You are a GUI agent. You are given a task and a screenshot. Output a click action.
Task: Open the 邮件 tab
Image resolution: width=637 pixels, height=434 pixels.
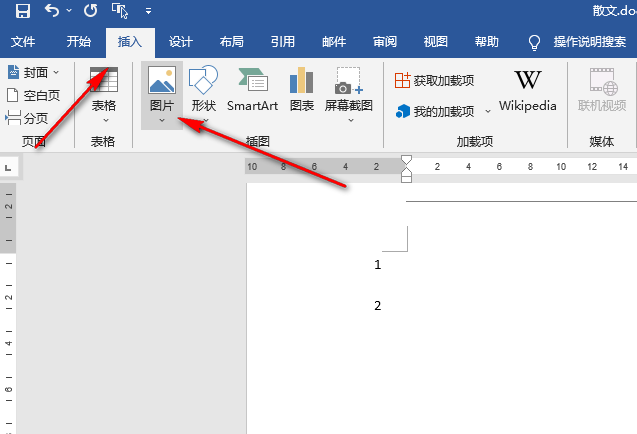tap(334, 41)
